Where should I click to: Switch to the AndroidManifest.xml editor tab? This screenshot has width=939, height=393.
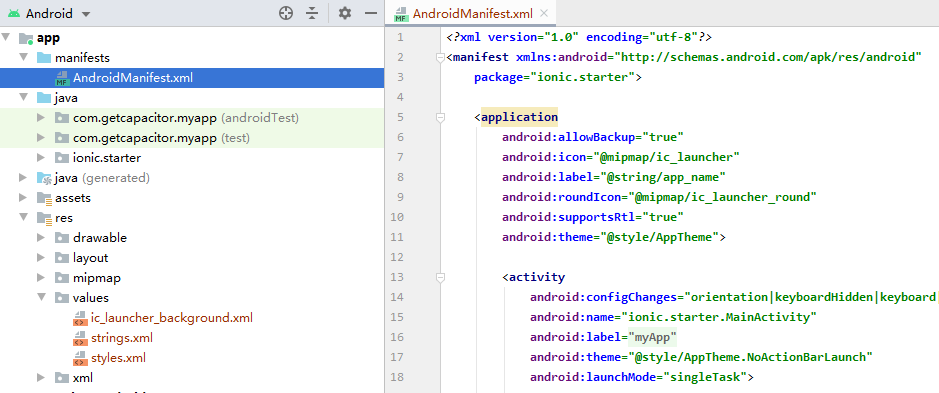472,13
